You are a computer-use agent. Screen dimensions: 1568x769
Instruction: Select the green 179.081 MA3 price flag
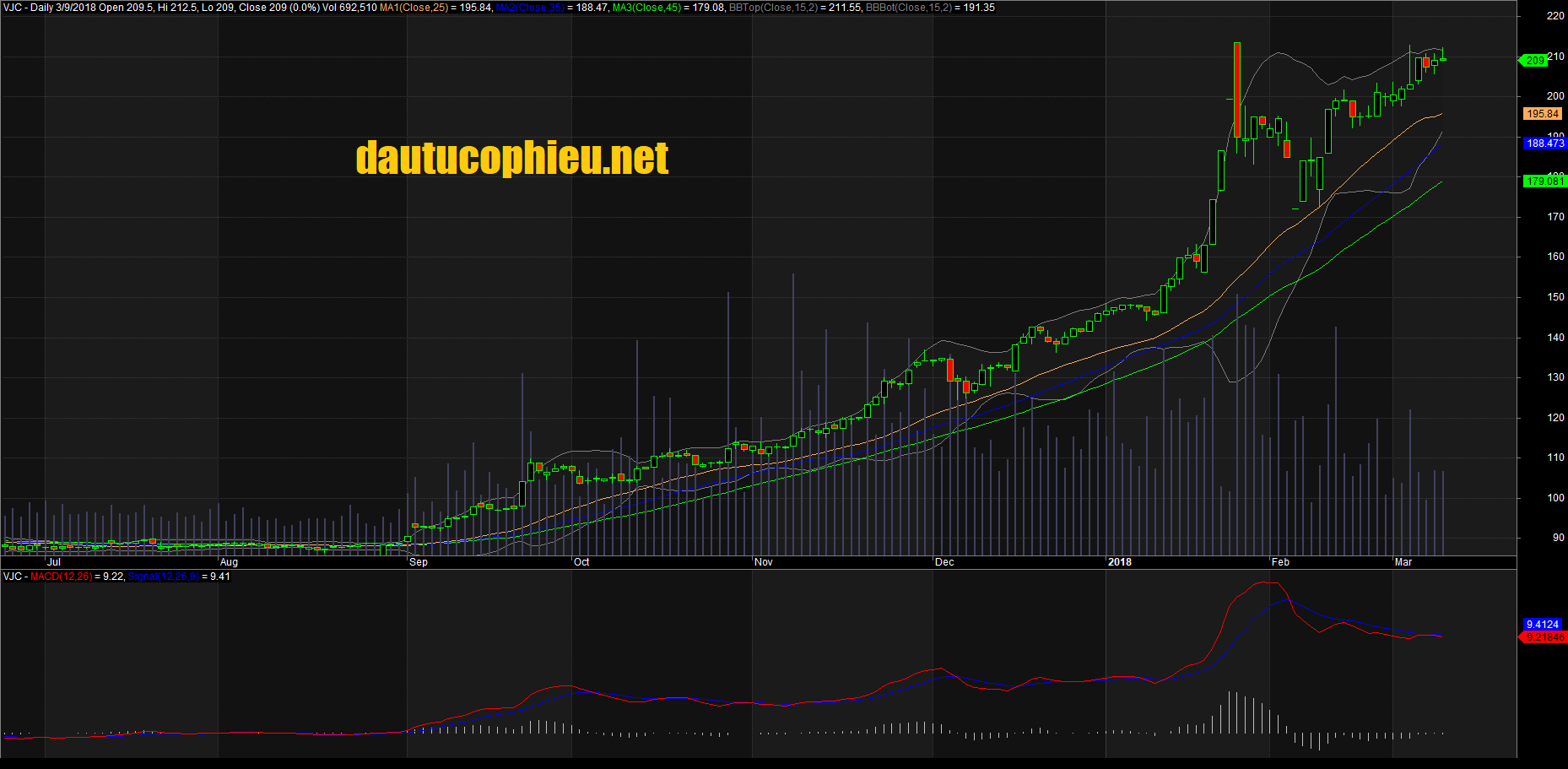point(1547,181)
